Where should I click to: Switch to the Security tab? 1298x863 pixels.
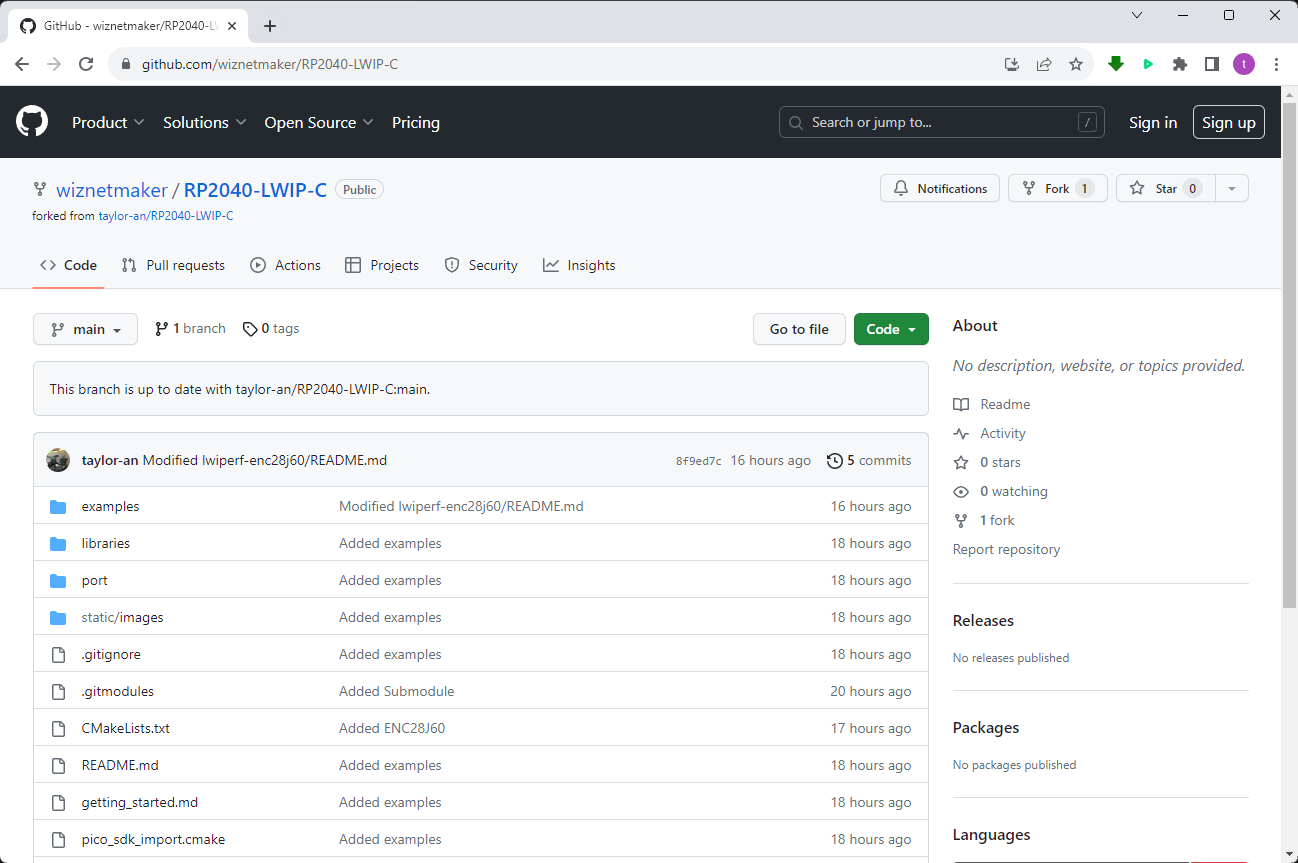[481, 265]
